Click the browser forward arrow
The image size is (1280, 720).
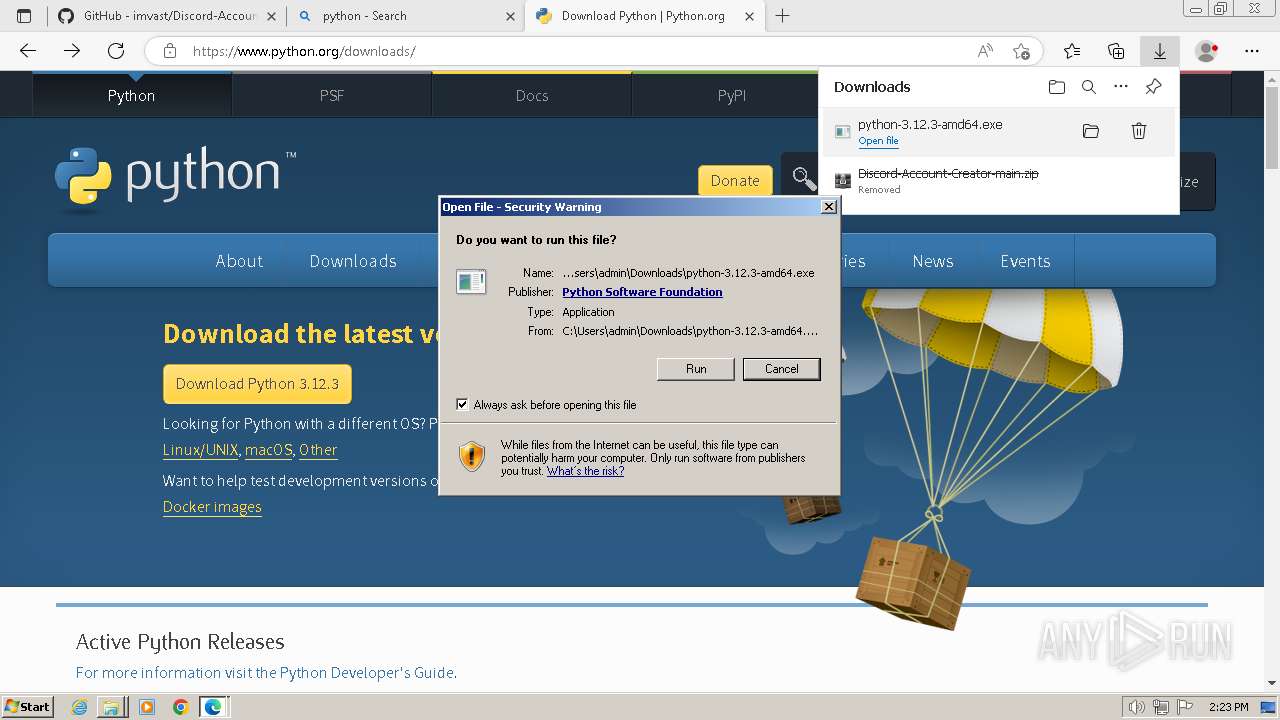tap(72, 51)
